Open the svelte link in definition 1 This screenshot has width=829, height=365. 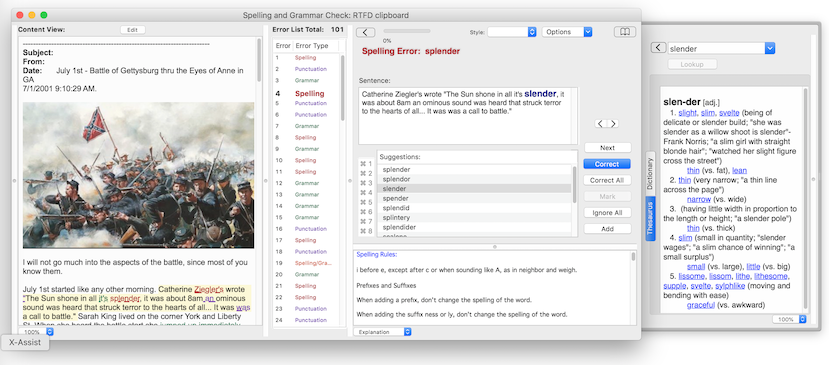coord(729,113)
